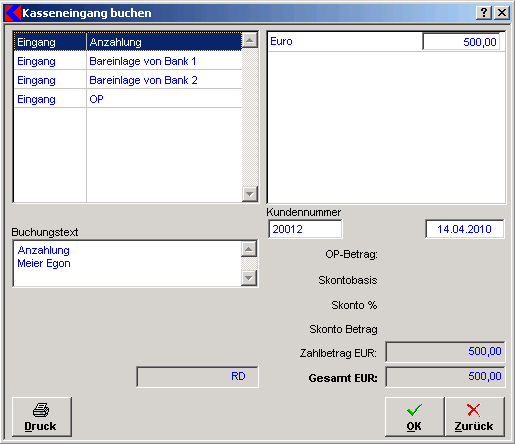Close the Kasseneingang buchen dialog
The width and height of the screenshot is (515, 444).
(x=502, y=13)
